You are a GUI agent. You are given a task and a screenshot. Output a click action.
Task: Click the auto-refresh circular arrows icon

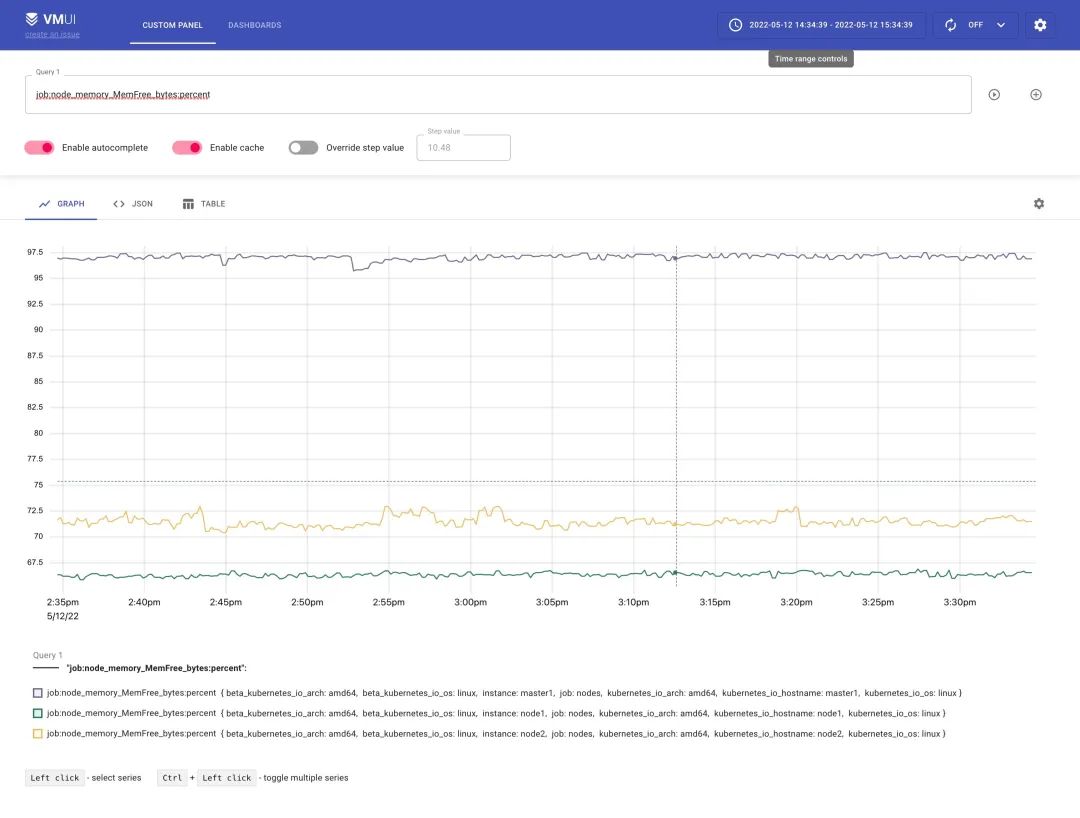click(x=951, y=25)
